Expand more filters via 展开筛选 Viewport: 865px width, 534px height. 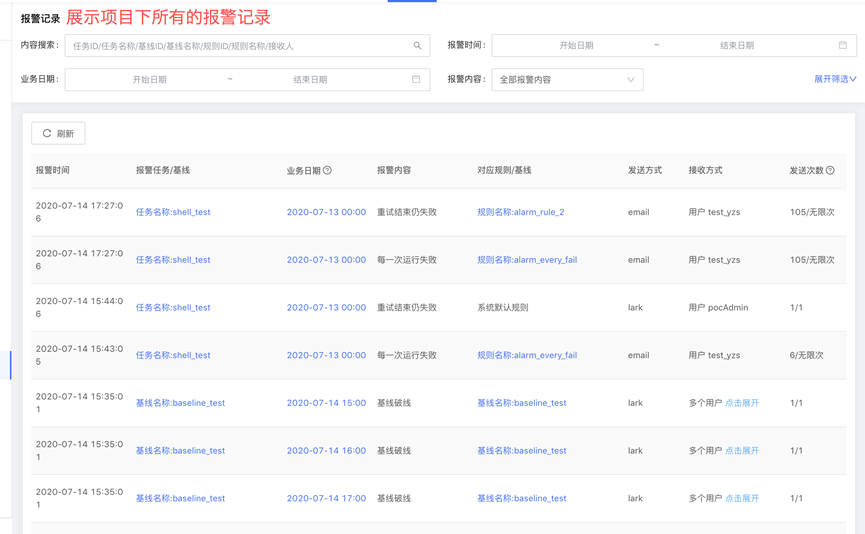coord(835,79)
